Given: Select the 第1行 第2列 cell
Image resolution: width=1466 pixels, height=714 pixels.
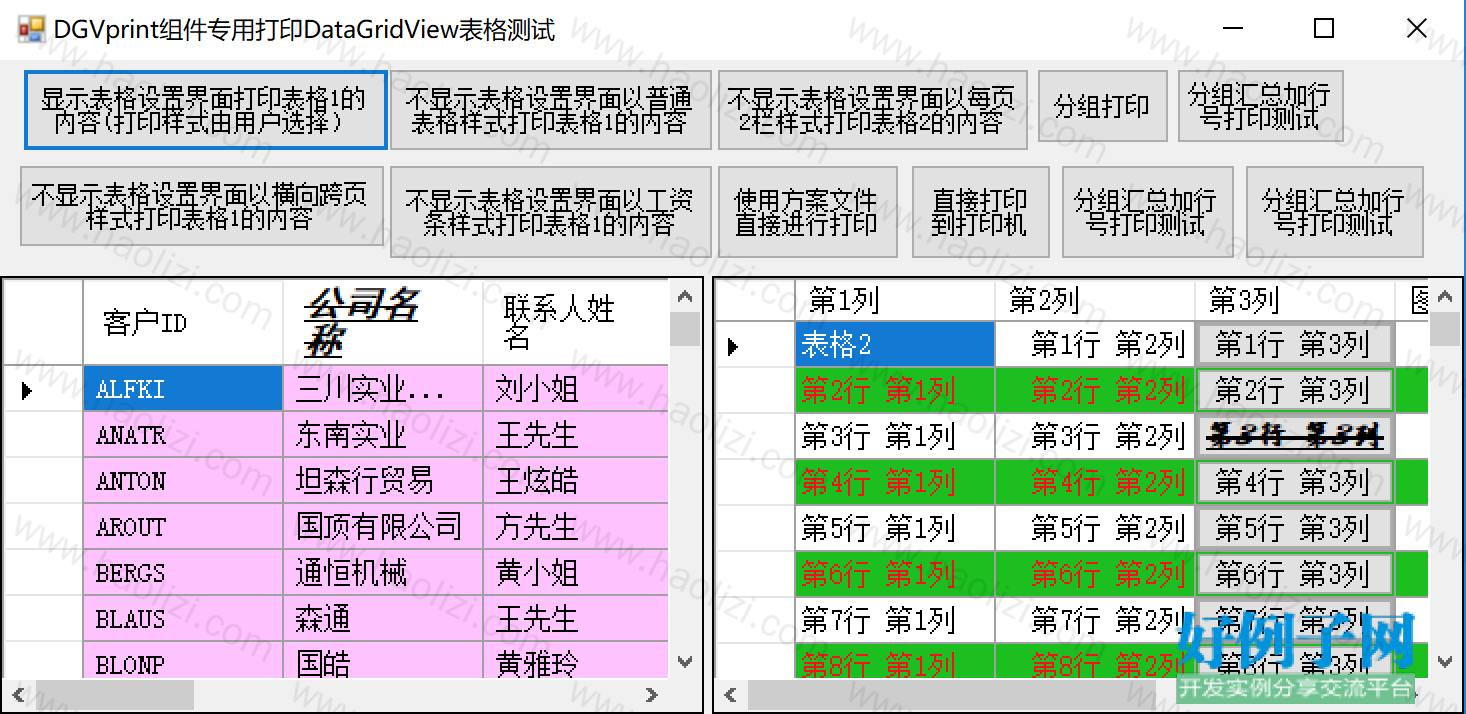Looking at the screenshot, I should coord(1095,344).
